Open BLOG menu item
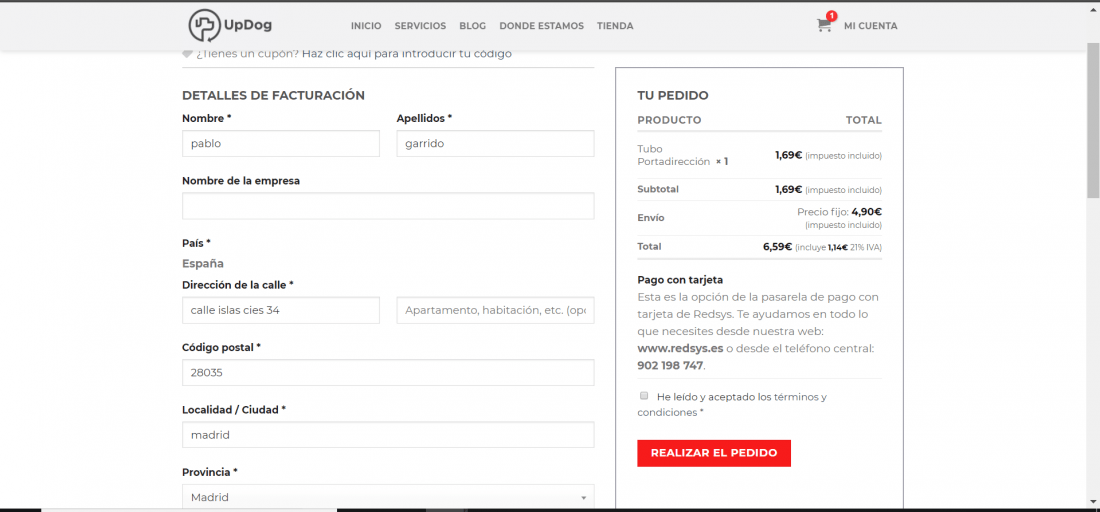Image resolution: width=1100 pixels, height=512 pixels. coord(473,26)
